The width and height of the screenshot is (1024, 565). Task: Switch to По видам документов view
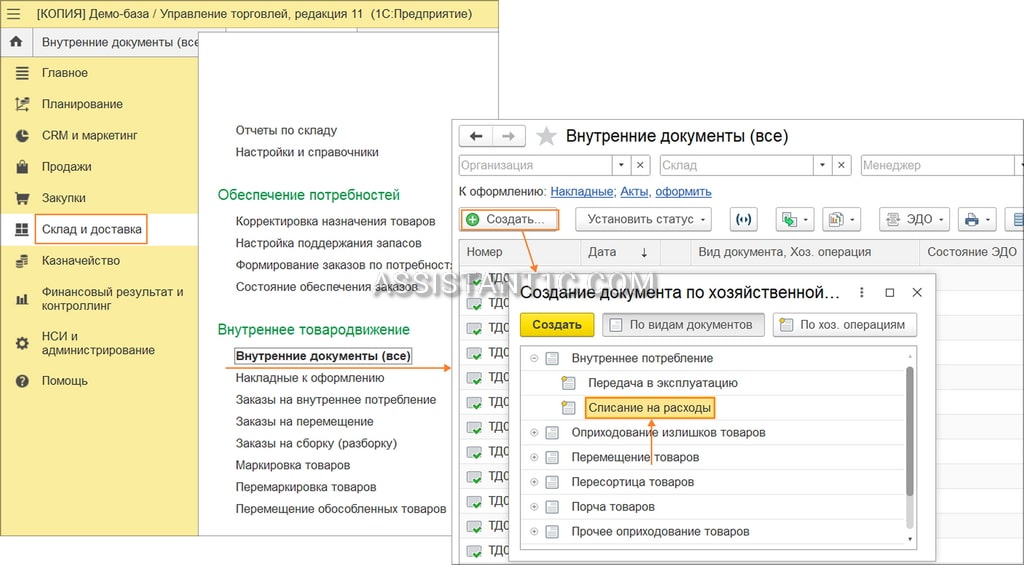pos(683,325)
